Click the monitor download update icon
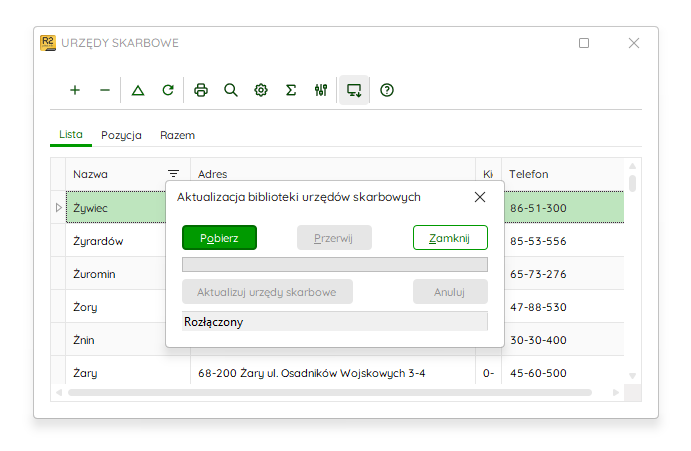Viewport: 691px width, 451px height. click(354, 90)
